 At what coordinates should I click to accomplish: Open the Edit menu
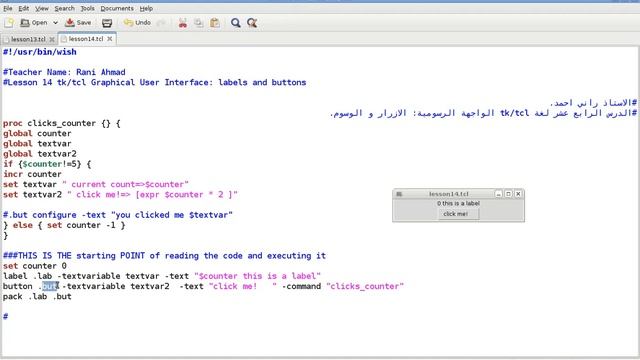pyautogui.click(x=24, y=8)
